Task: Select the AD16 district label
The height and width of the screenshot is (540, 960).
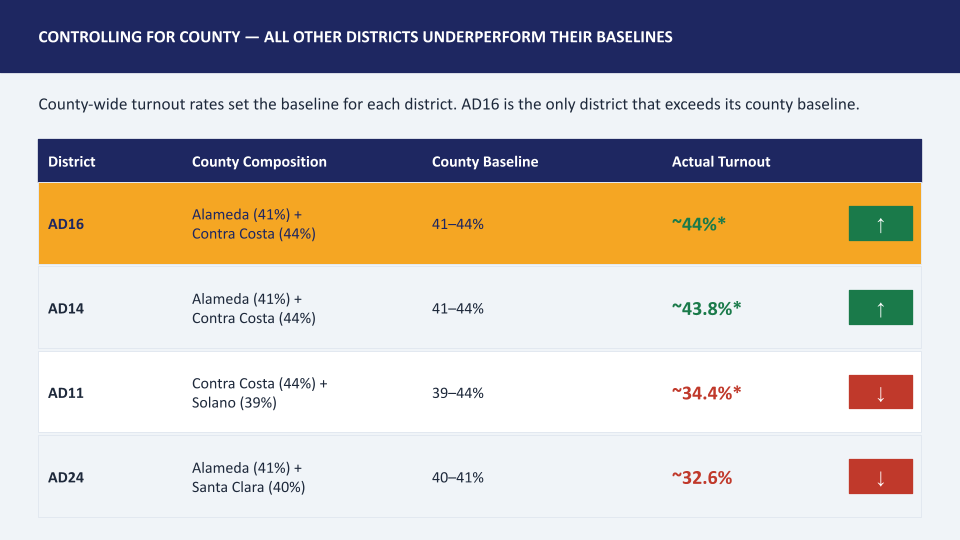Action: pyautogui.click(x=66, y=224)
